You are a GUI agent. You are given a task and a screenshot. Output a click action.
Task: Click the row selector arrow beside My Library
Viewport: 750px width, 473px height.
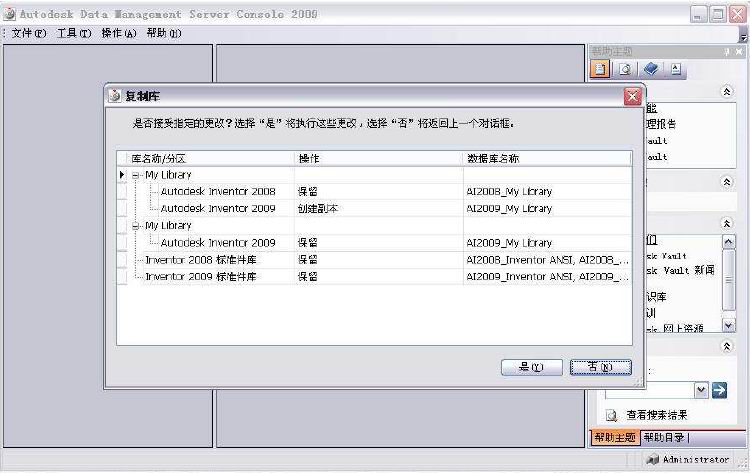pos(122,175)
